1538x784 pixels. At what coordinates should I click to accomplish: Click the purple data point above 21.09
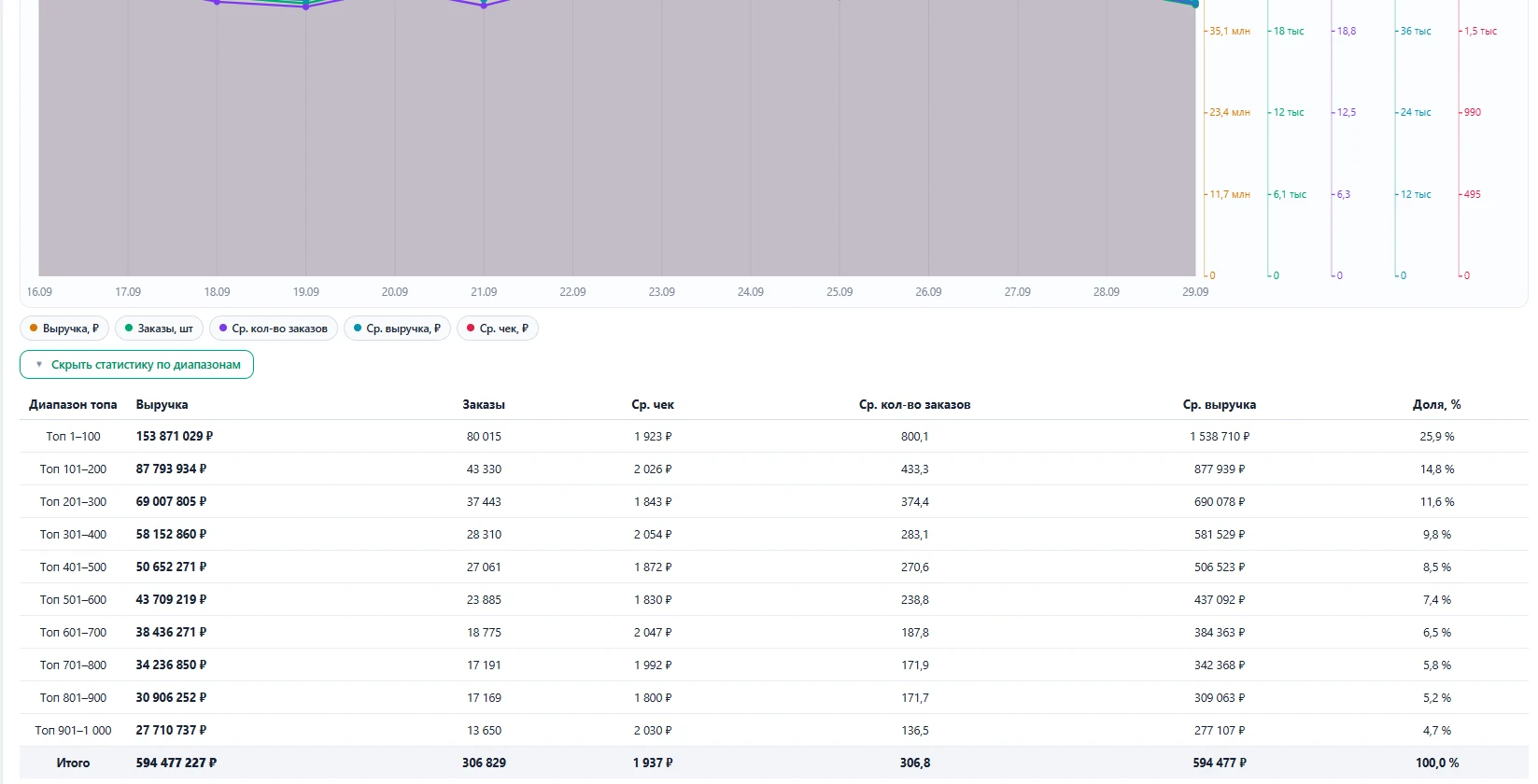coord(484,6)
